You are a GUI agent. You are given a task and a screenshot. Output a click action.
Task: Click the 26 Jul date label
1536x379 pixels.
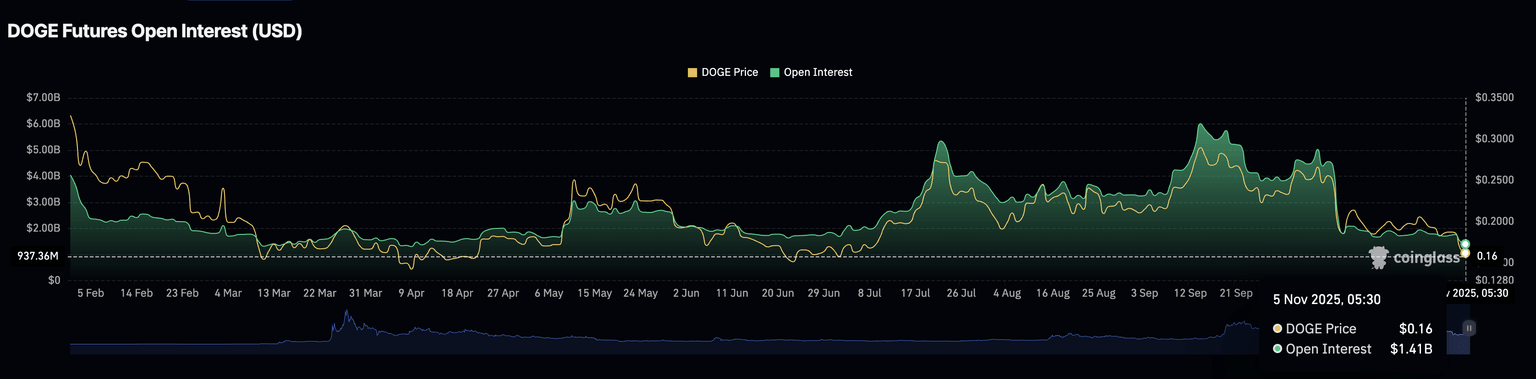(x=961, y=294)
